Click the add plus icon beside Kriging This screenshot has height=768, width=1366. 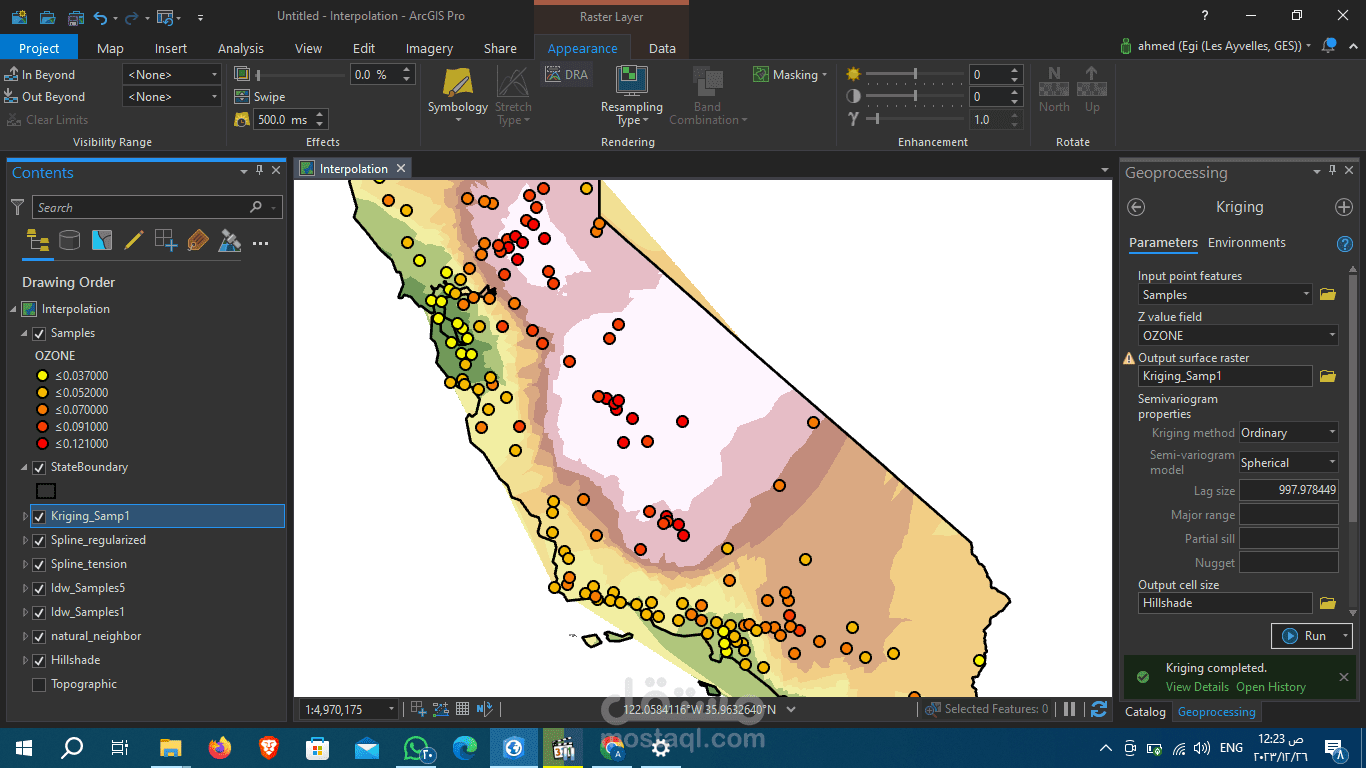[1344, 207]
